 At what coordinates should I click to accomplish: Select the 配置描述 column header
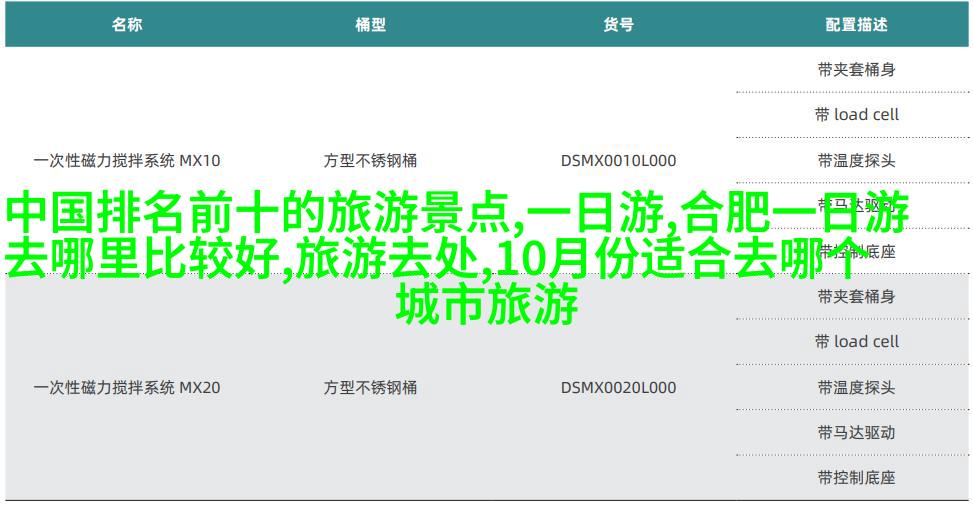[856, 25]
